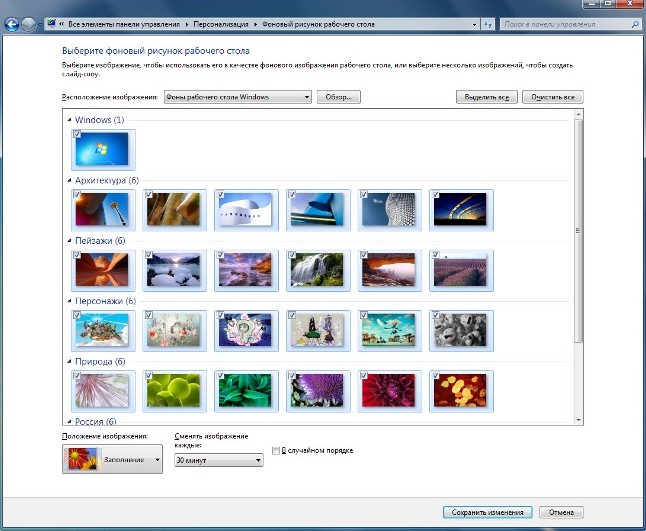Click 'Выделить все' button

click(487, 97)
